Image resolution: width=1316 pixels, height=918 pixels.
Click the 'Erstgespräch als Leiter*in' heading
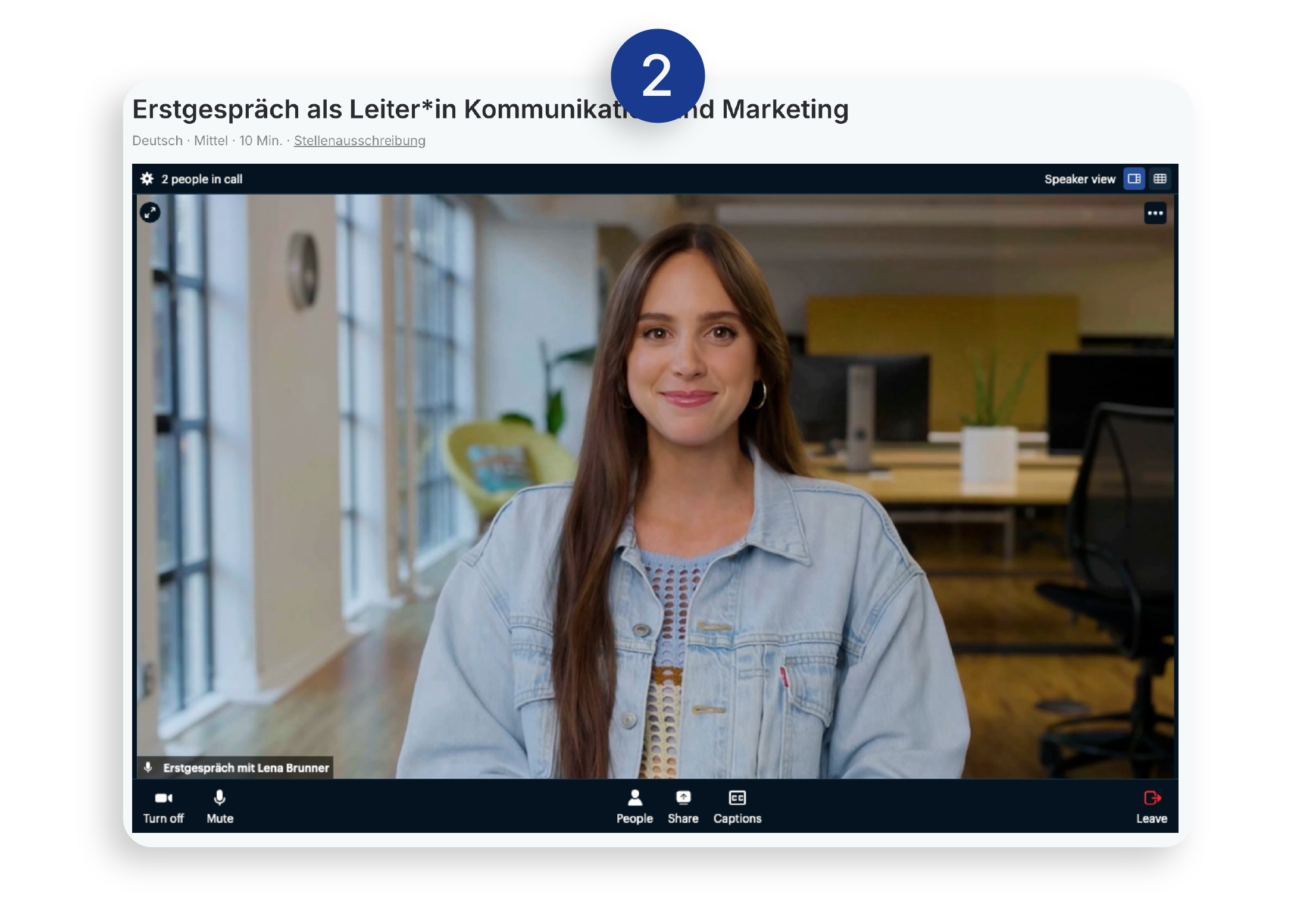point(490,110)
